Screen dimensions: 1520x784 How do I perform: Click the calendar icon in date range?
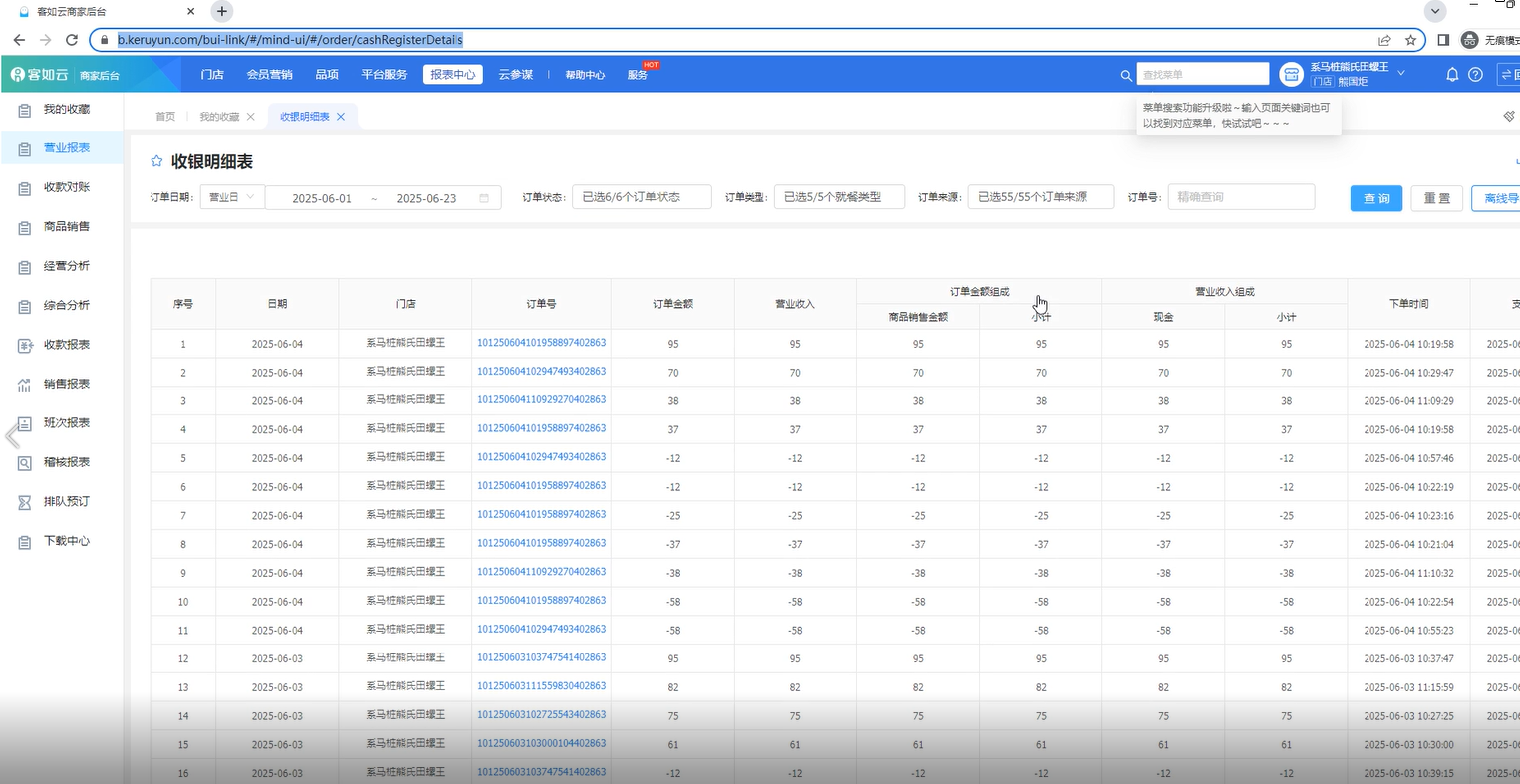click(x=484, y=198)
